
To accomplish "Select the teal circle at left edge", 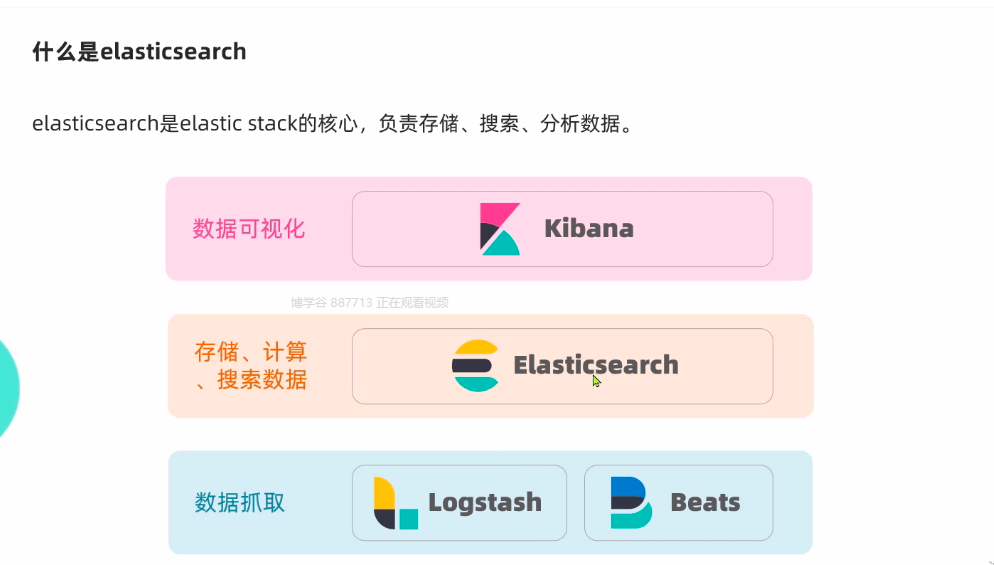I will pyautogui.click(x=7, y=388).
